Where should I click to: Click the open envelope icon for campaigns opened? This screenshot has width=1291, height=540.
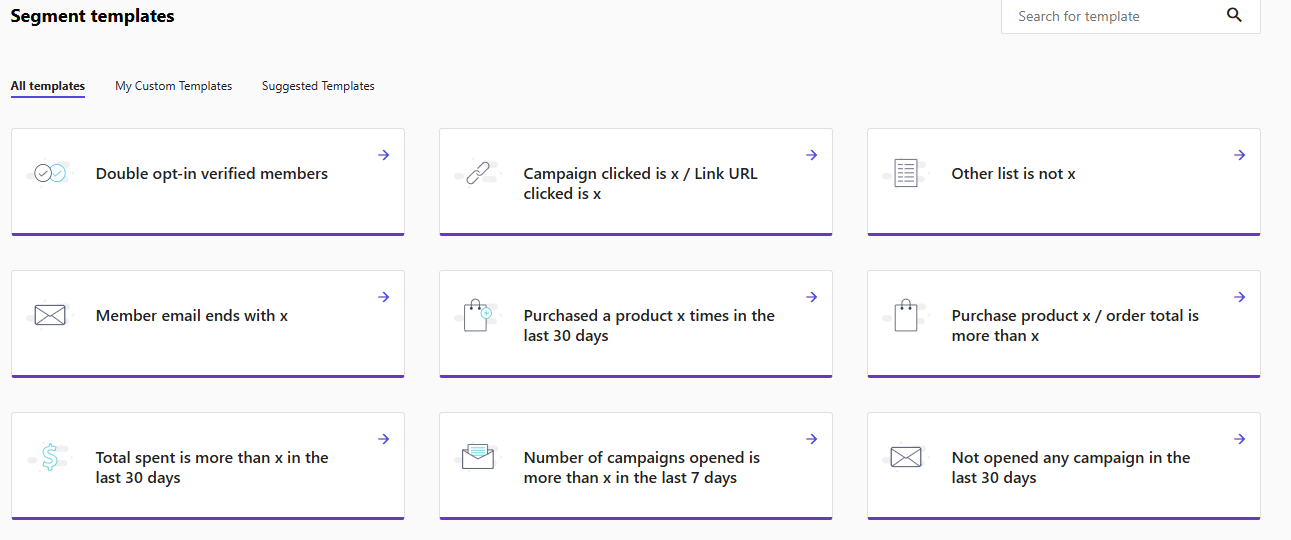point(478,457)
